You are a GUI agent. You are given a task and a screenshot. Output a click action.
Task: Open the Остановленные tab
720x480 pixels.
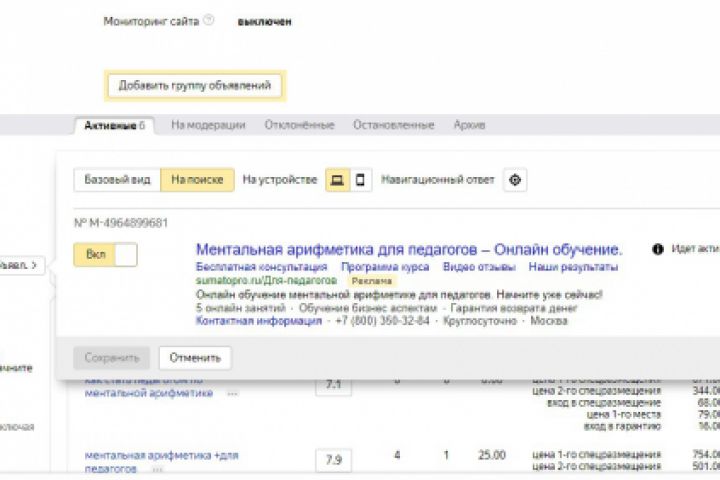394,125
